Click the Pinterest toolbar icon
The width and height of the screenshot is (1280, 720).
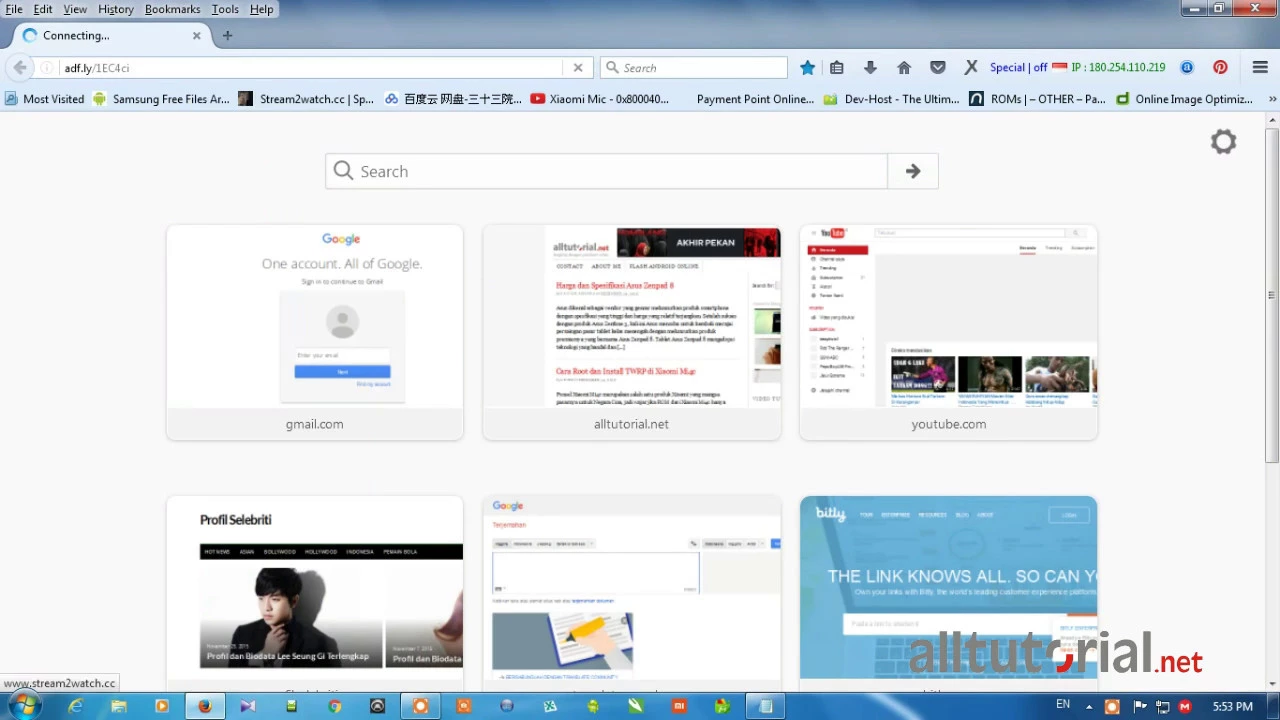coord(1220,67)
